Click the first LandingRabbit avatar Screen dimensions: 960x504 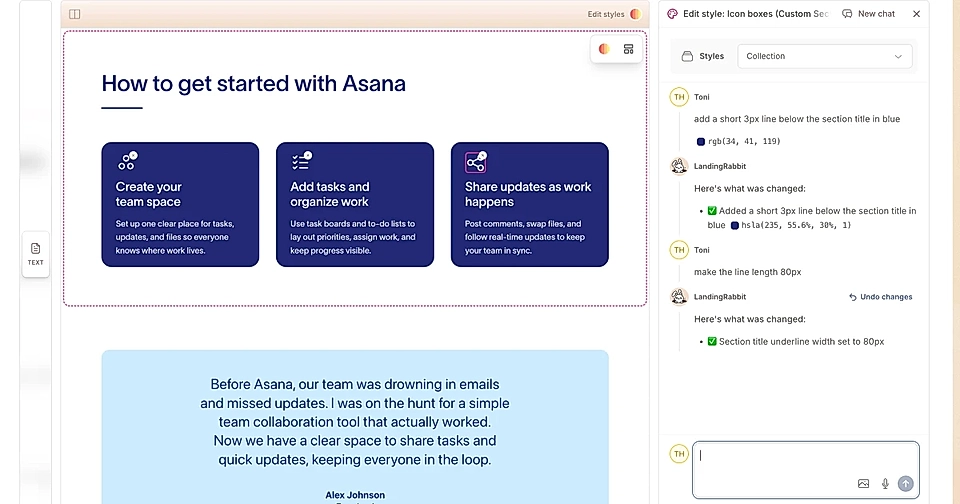(x=679, y=166)
